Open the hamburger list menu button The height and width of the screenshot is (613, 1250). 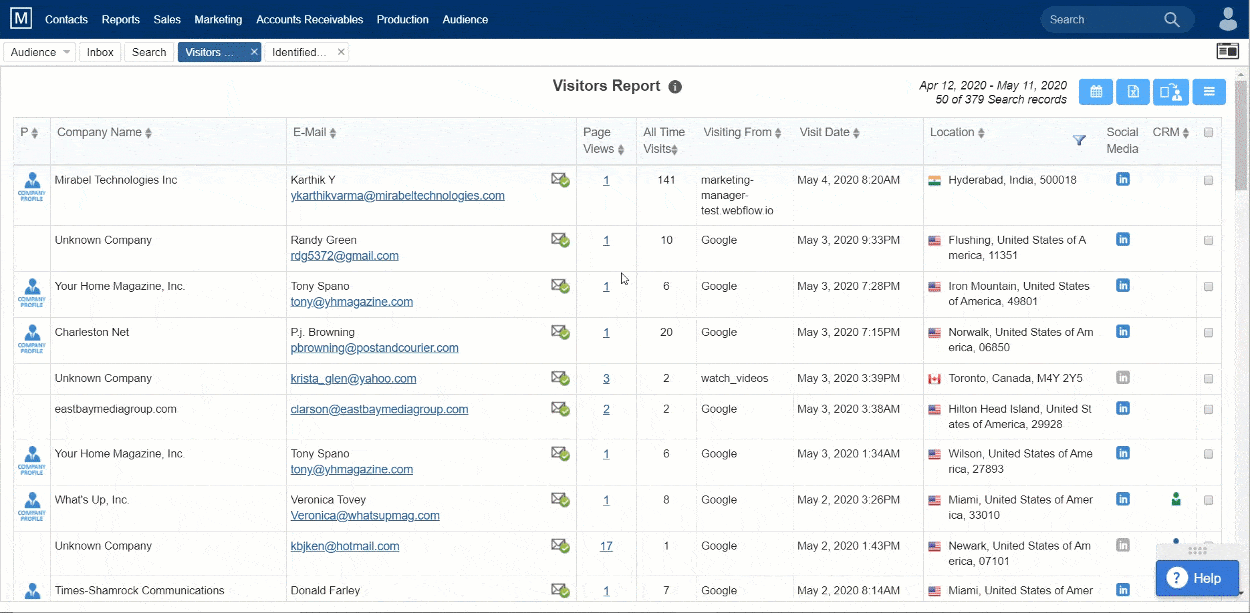click(1209, 92)
